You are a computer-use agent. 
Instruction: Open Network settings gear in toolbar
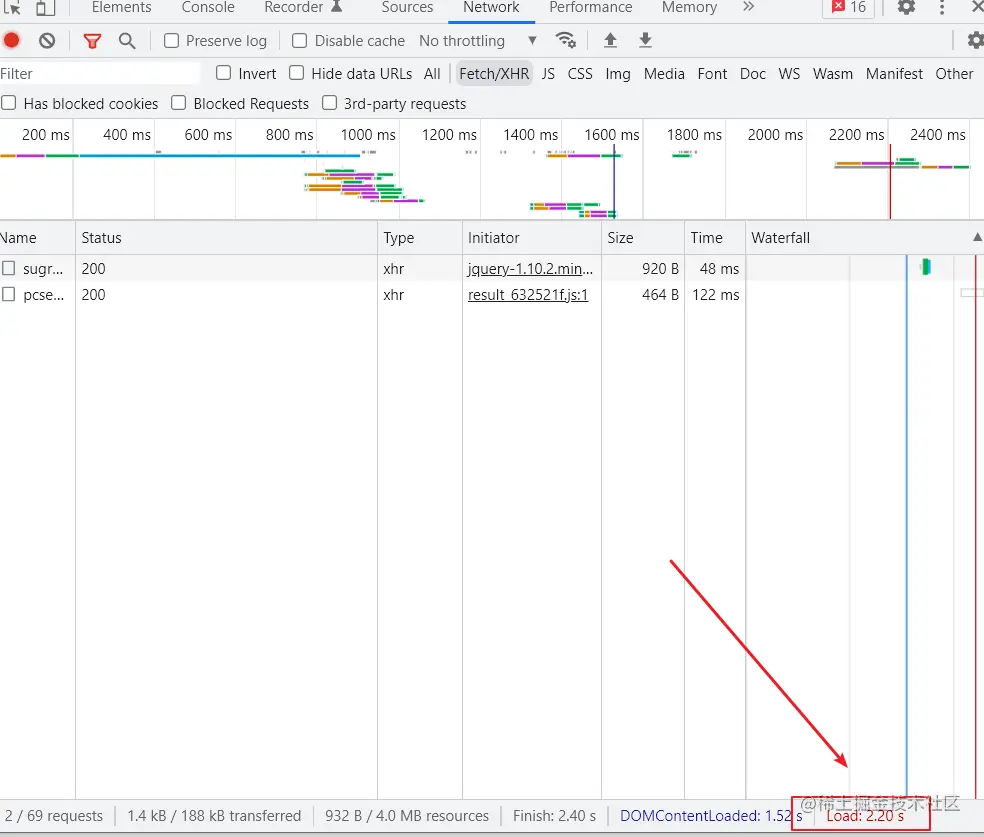[975, 41]
